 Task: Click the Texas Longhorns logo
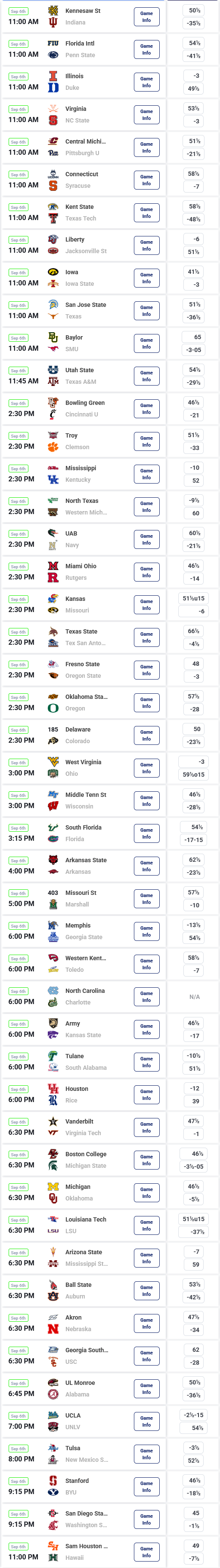point(53,316)
